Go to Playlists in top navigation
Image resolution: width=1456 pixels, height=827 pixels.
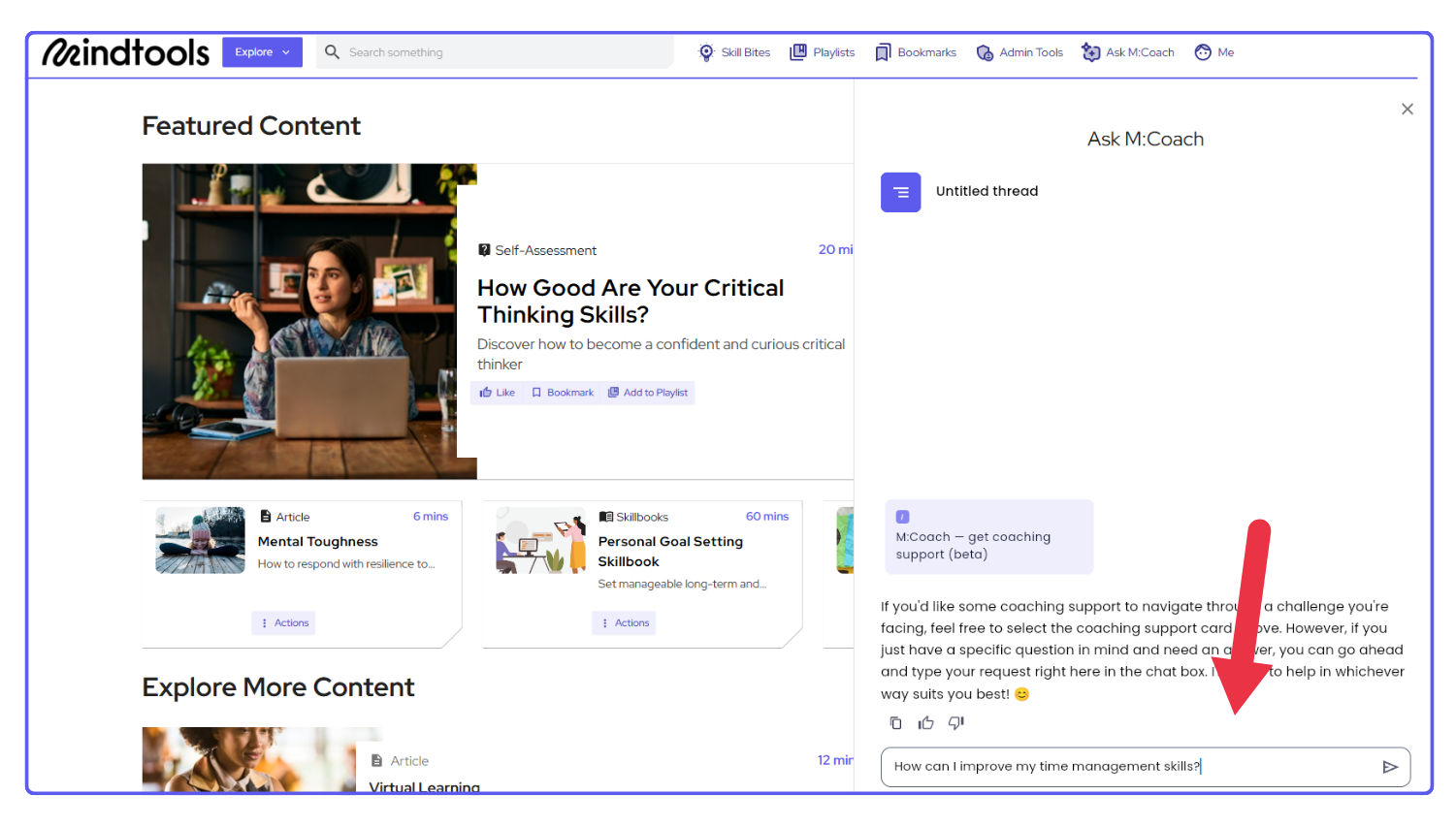click(x=823, y=52)
